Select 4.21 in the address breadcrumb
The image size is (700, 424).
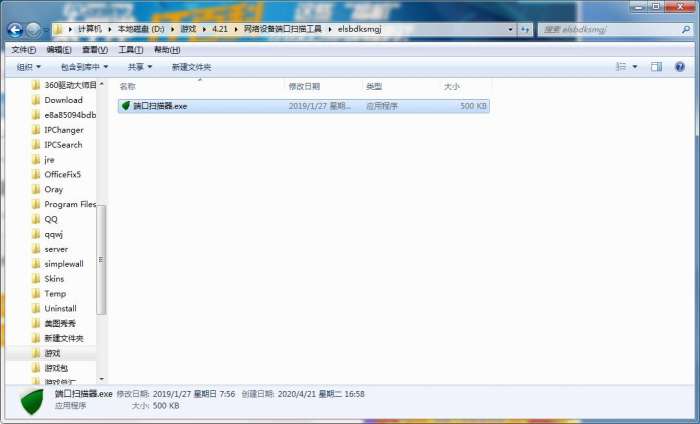point(220,29)
